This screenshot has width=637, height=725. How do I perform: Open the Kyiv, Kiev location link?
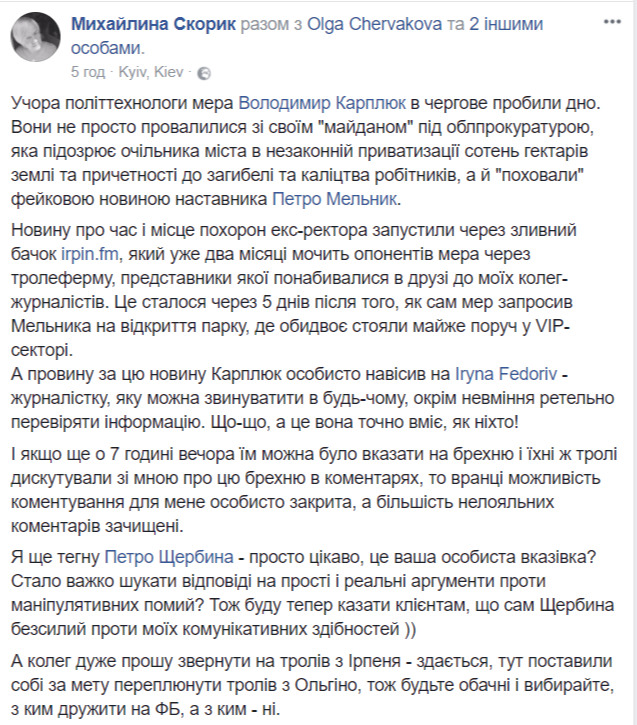151,72
